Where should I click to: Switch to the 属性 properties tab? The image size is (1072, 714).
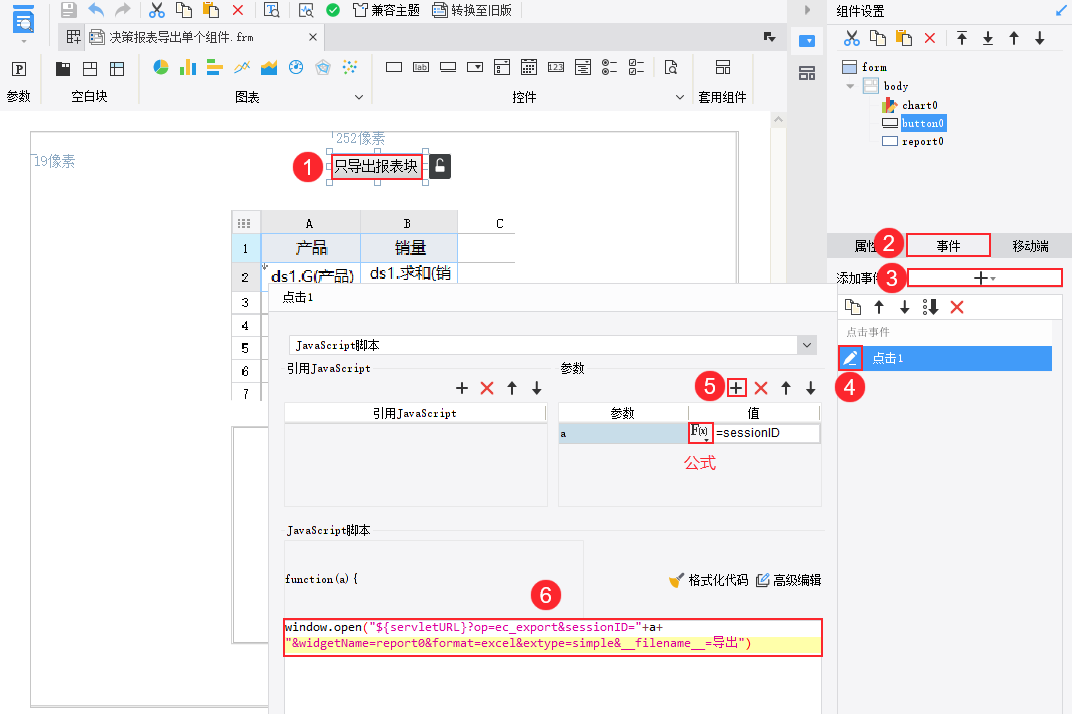click(x=865, y=246)
